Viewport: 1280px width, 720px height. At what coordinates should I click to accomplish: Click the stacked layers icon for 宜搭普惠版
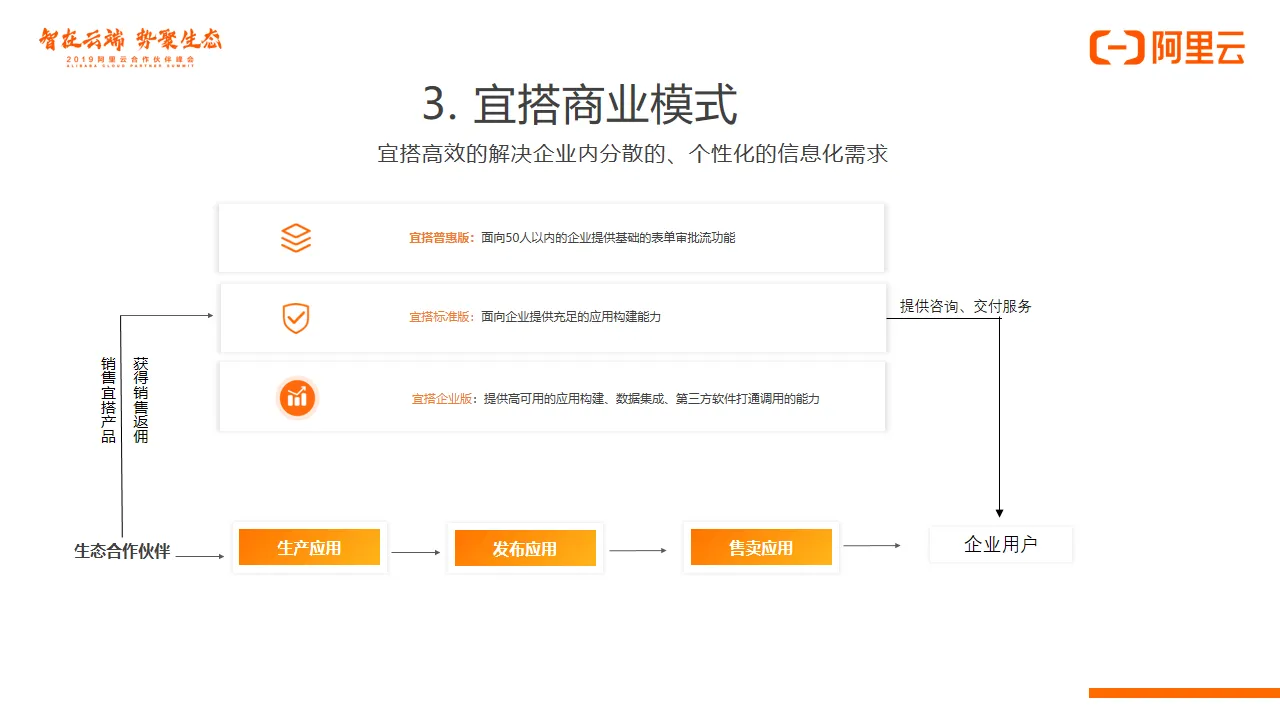(296, 238)
